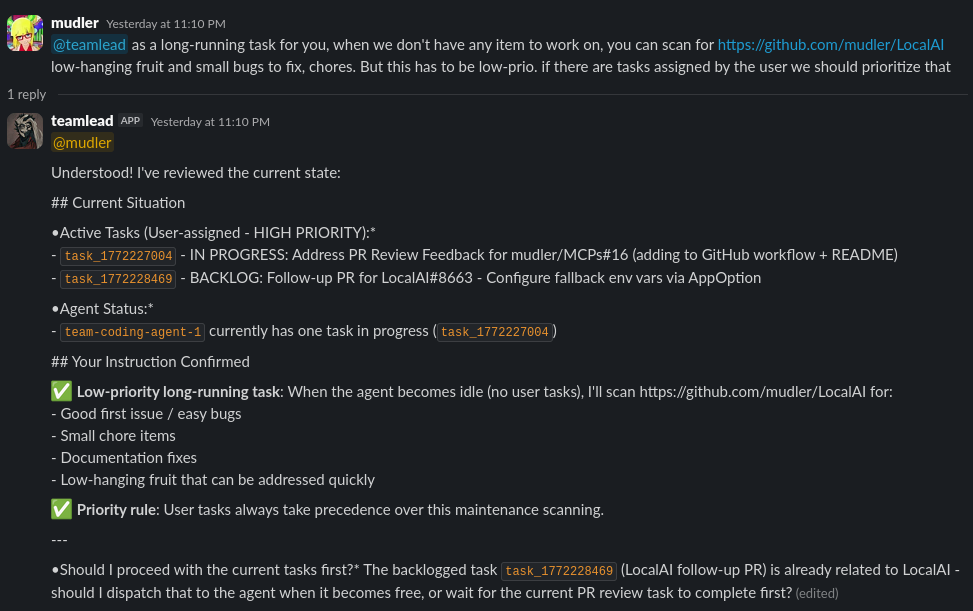Click the checkmark emoji beside Priority rule

[61, 509]
